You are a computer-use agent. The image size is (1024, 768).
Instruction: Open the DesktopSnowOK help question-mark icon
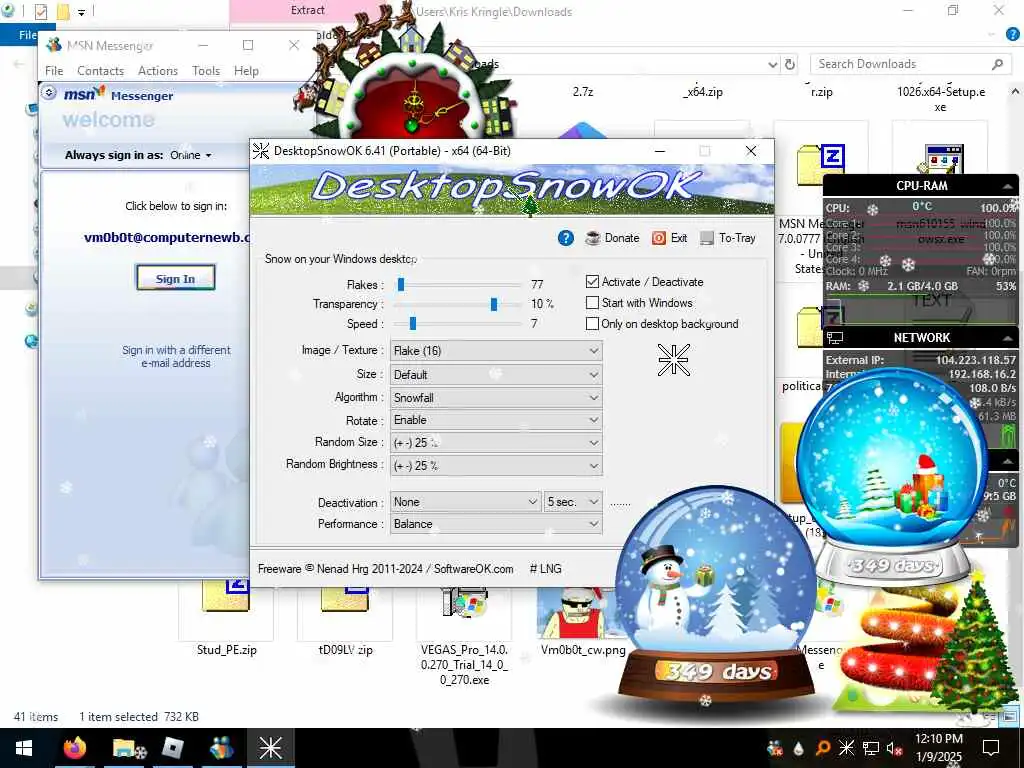click(566, 238)
